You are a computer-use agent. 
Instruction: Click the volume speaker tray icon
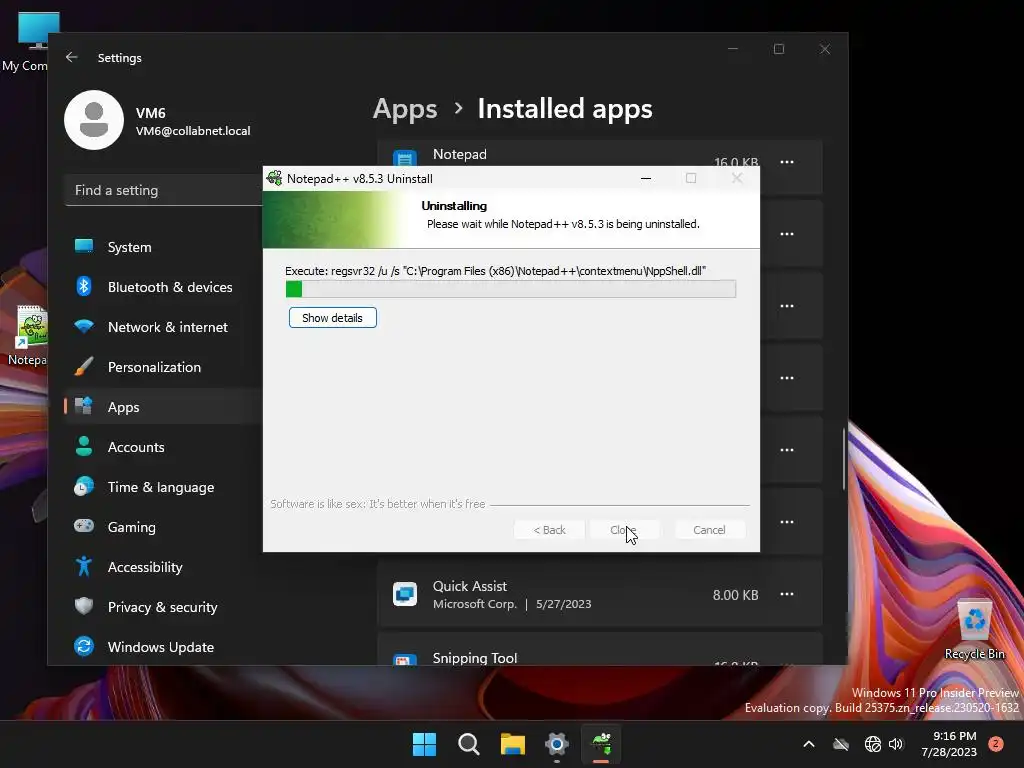pyautogui.click(x=896, y=744)
